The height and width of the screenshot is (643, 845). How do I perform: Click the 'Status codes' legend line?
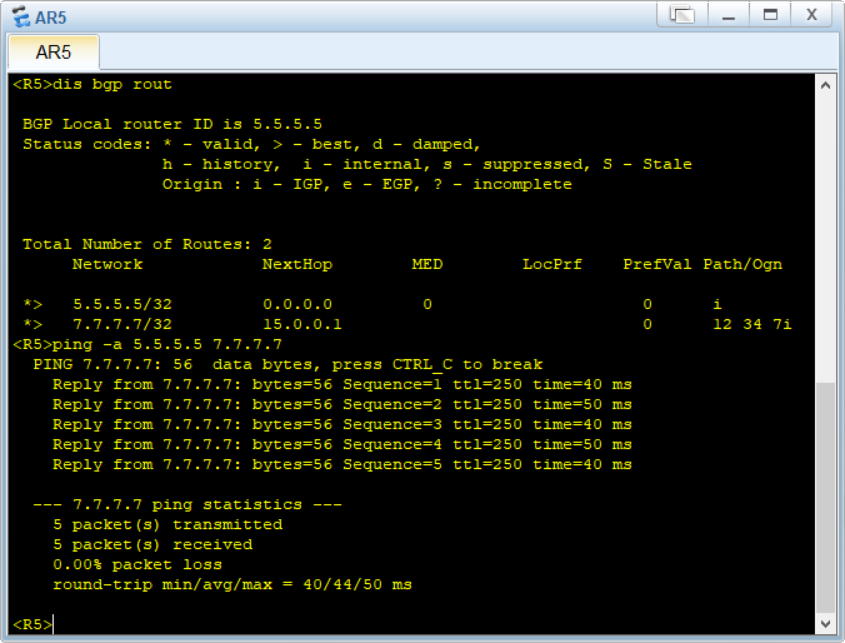click(252, 144)
